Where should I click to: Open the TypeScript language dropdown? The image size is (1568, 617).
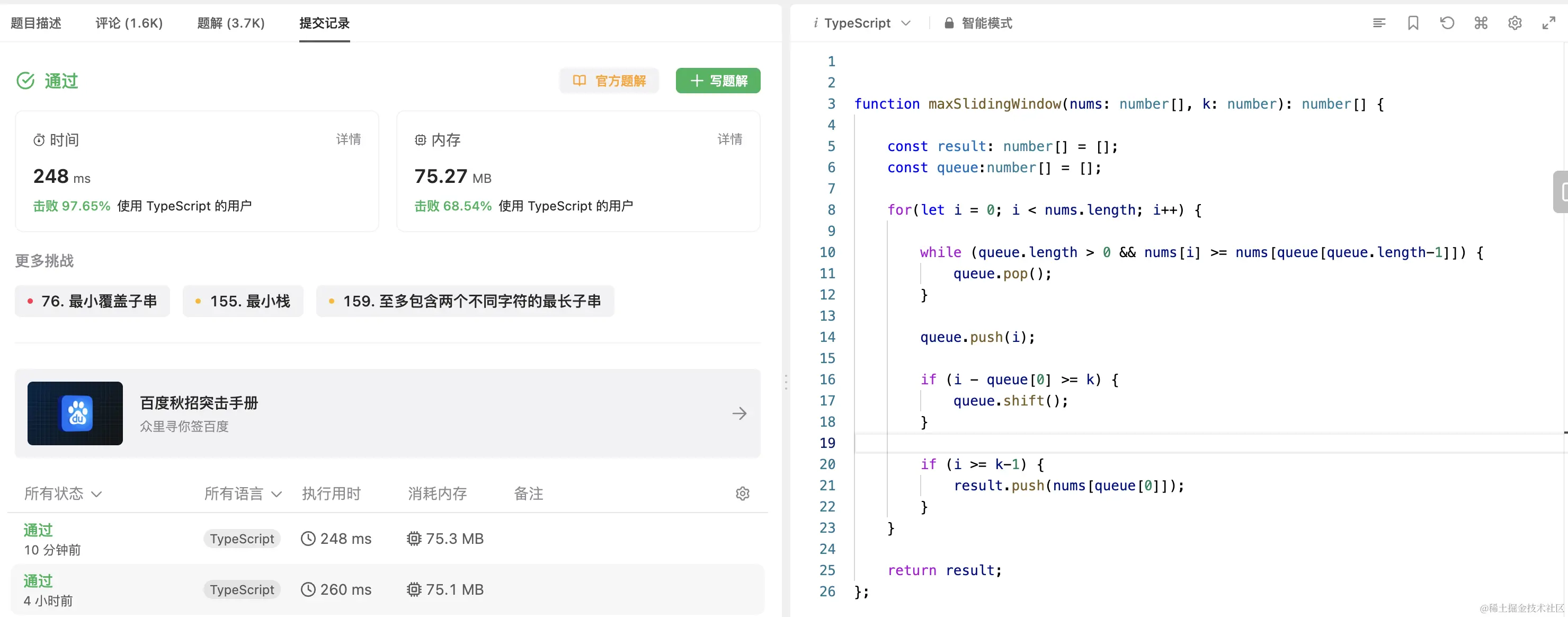862,23
